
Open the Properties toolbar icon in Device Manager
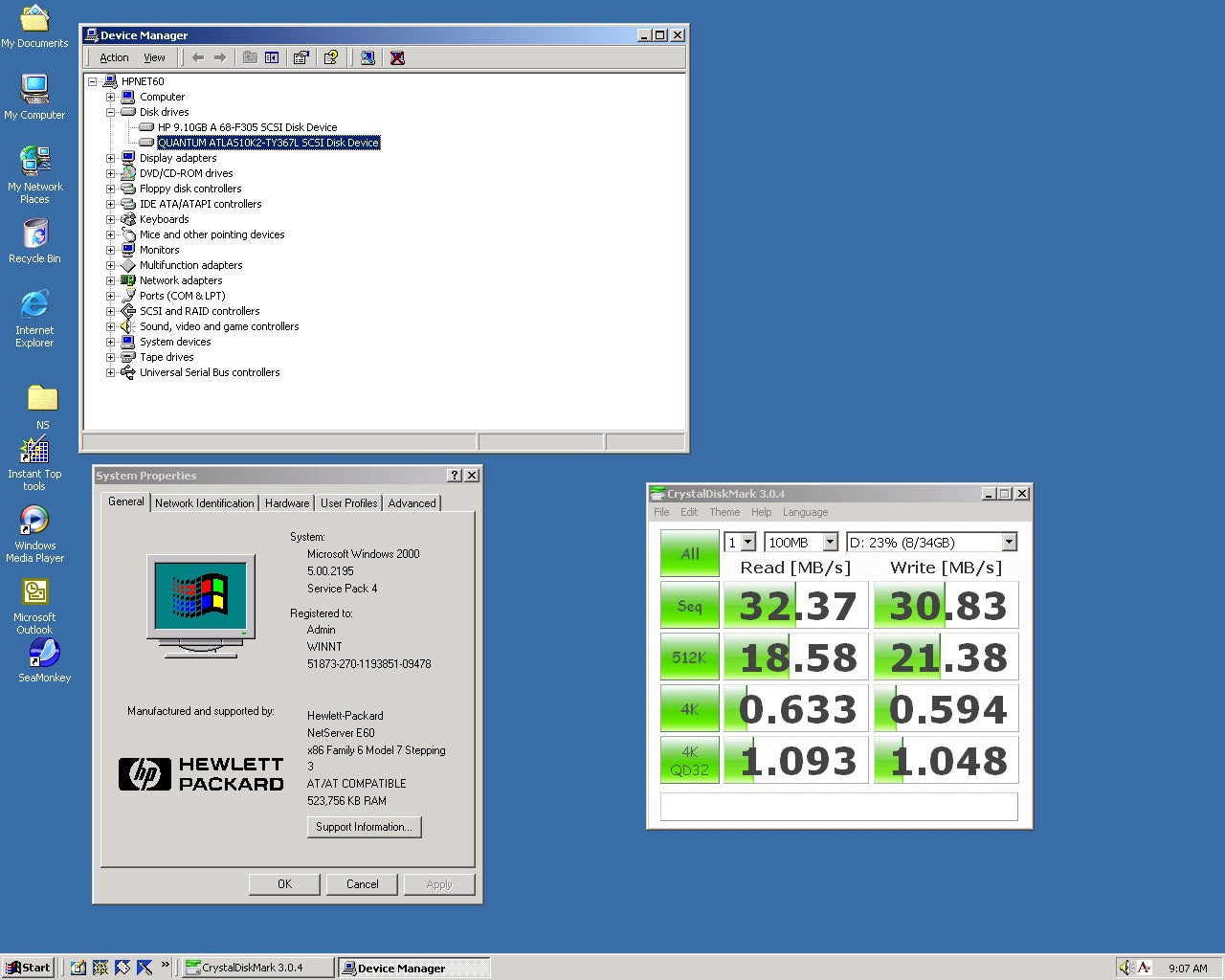pyautogui.click(x=301, y=57)
